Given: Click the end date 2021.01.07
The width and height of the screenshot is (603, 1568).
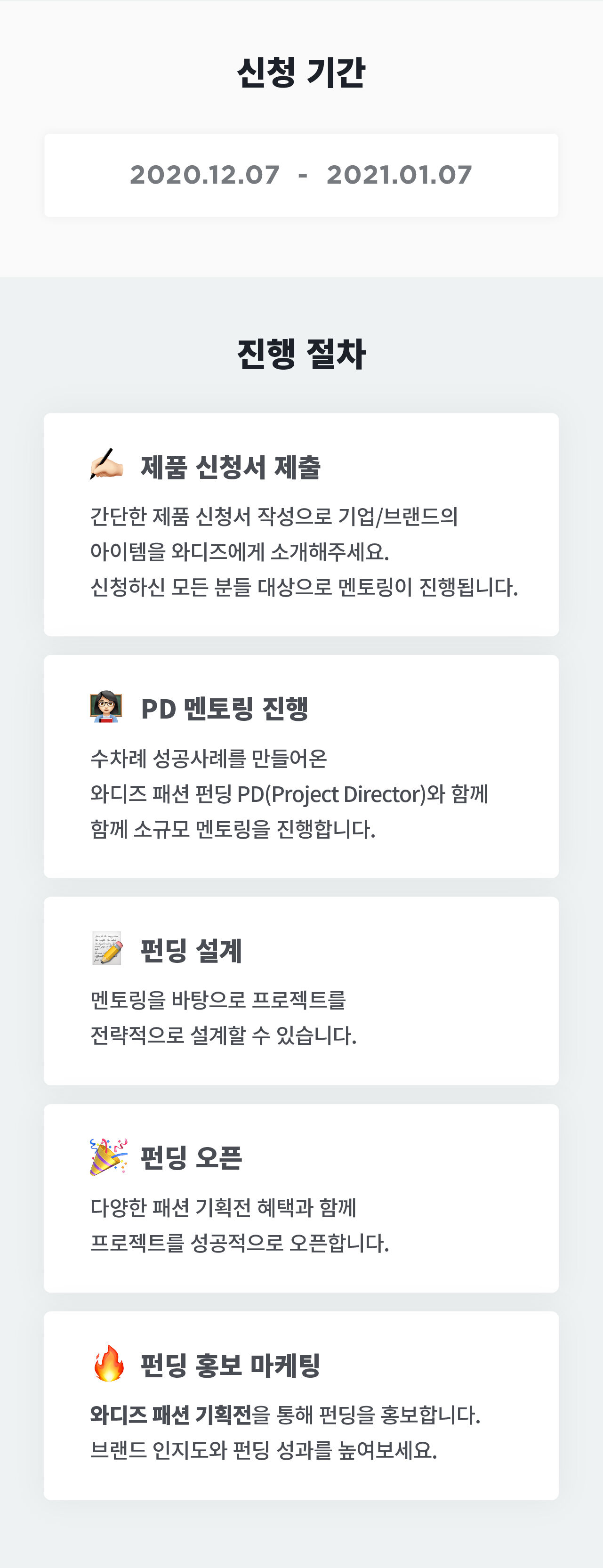Looking at the screenshot, I should (x=399, y=175).
